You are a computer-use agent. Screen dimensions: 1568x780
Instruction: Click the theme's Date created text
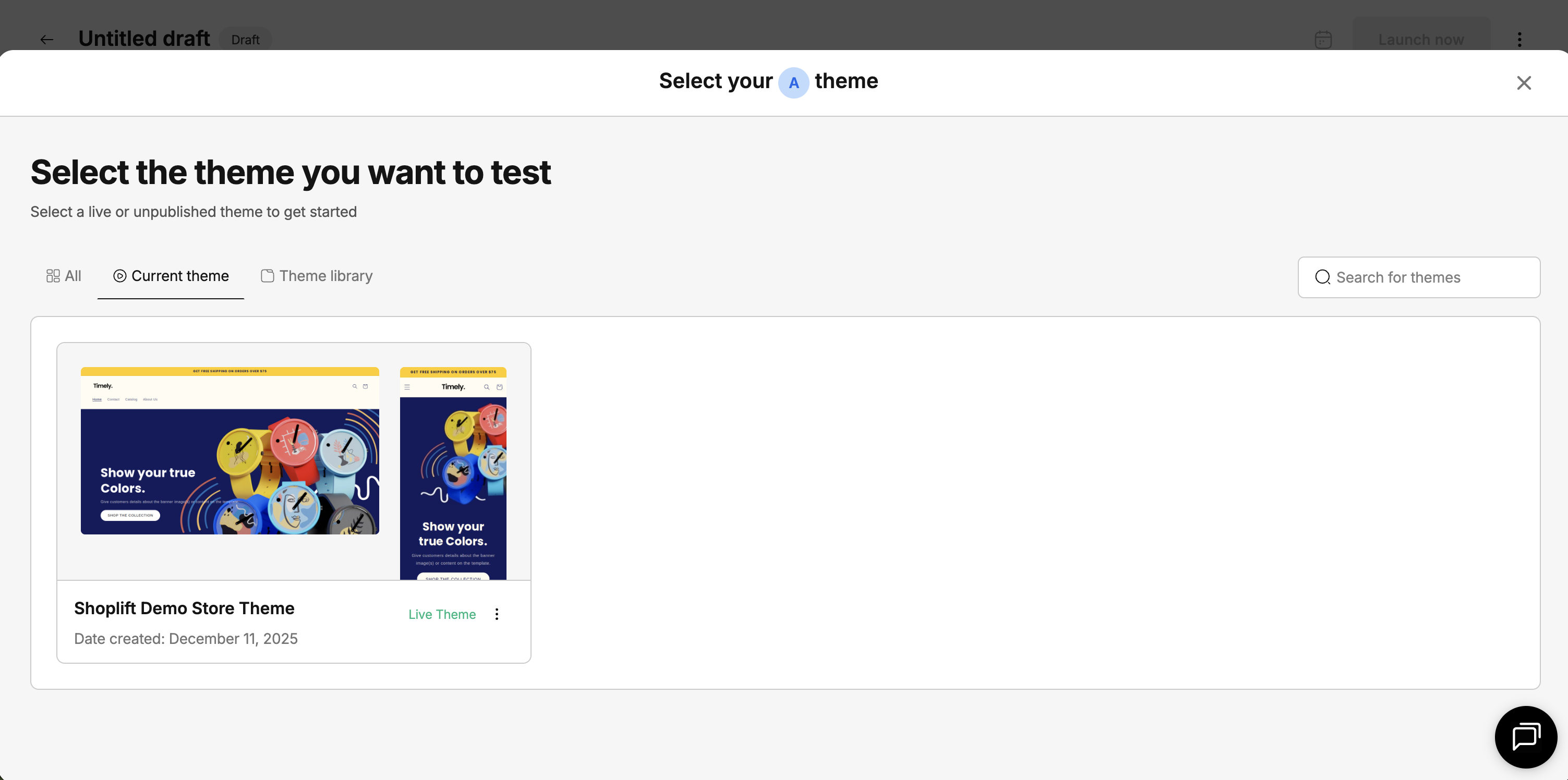(186, 639)
